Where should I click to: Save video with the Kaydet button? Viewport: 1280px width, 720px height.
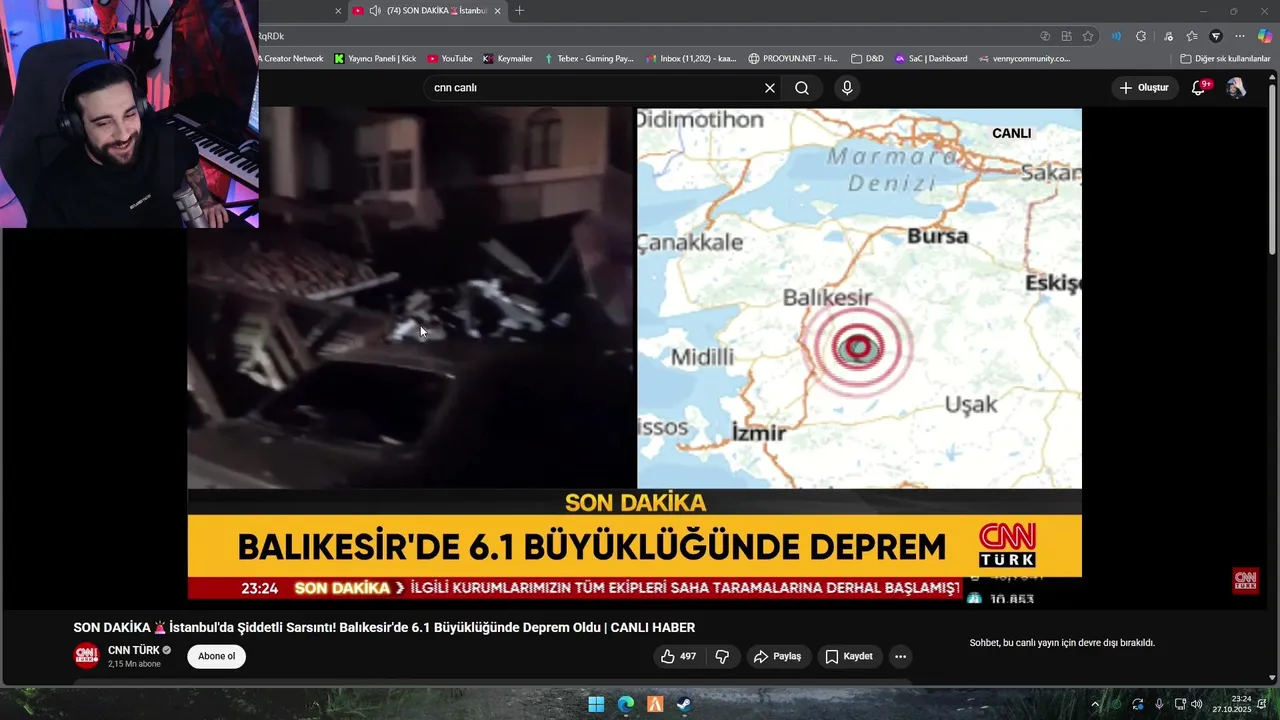[x=850, y=657]
